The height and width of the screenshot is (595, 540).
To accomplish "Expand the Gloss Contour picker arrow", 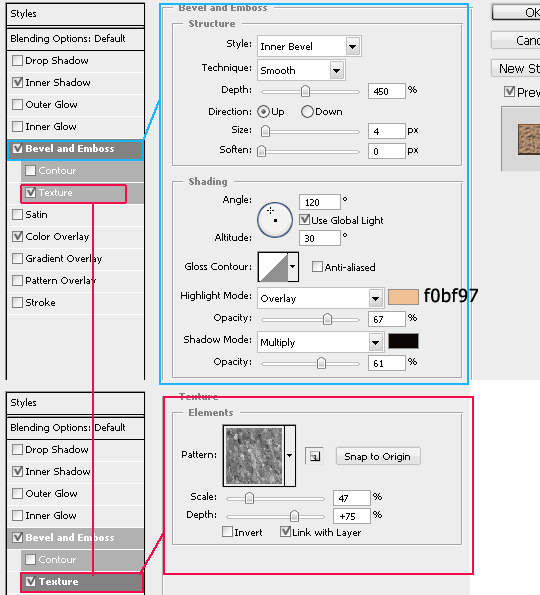I will point(293,267).
